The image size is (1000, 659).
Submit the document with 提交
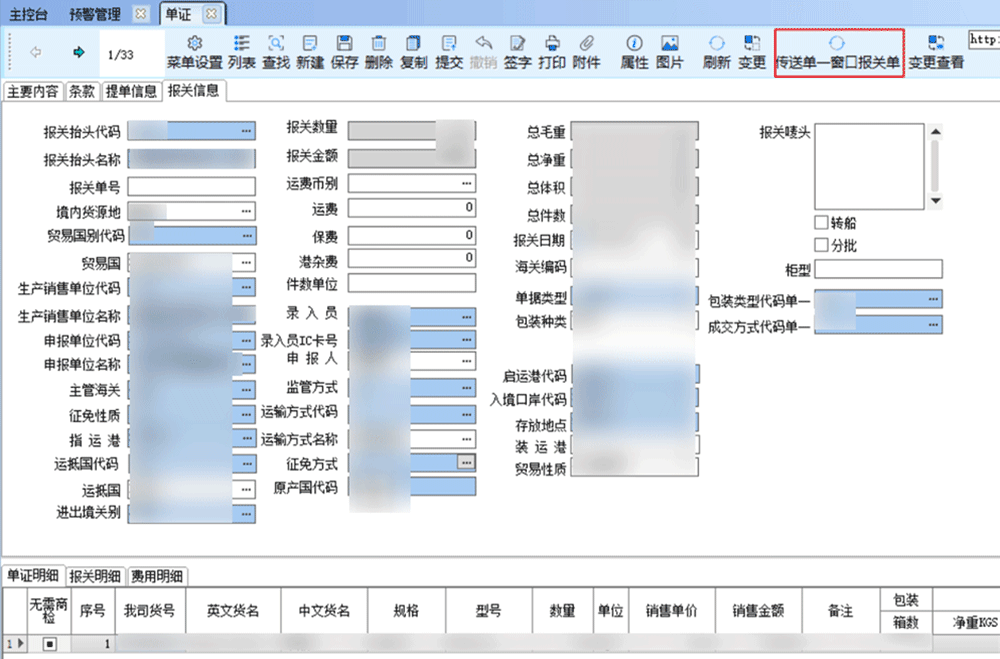pos(448,52)
